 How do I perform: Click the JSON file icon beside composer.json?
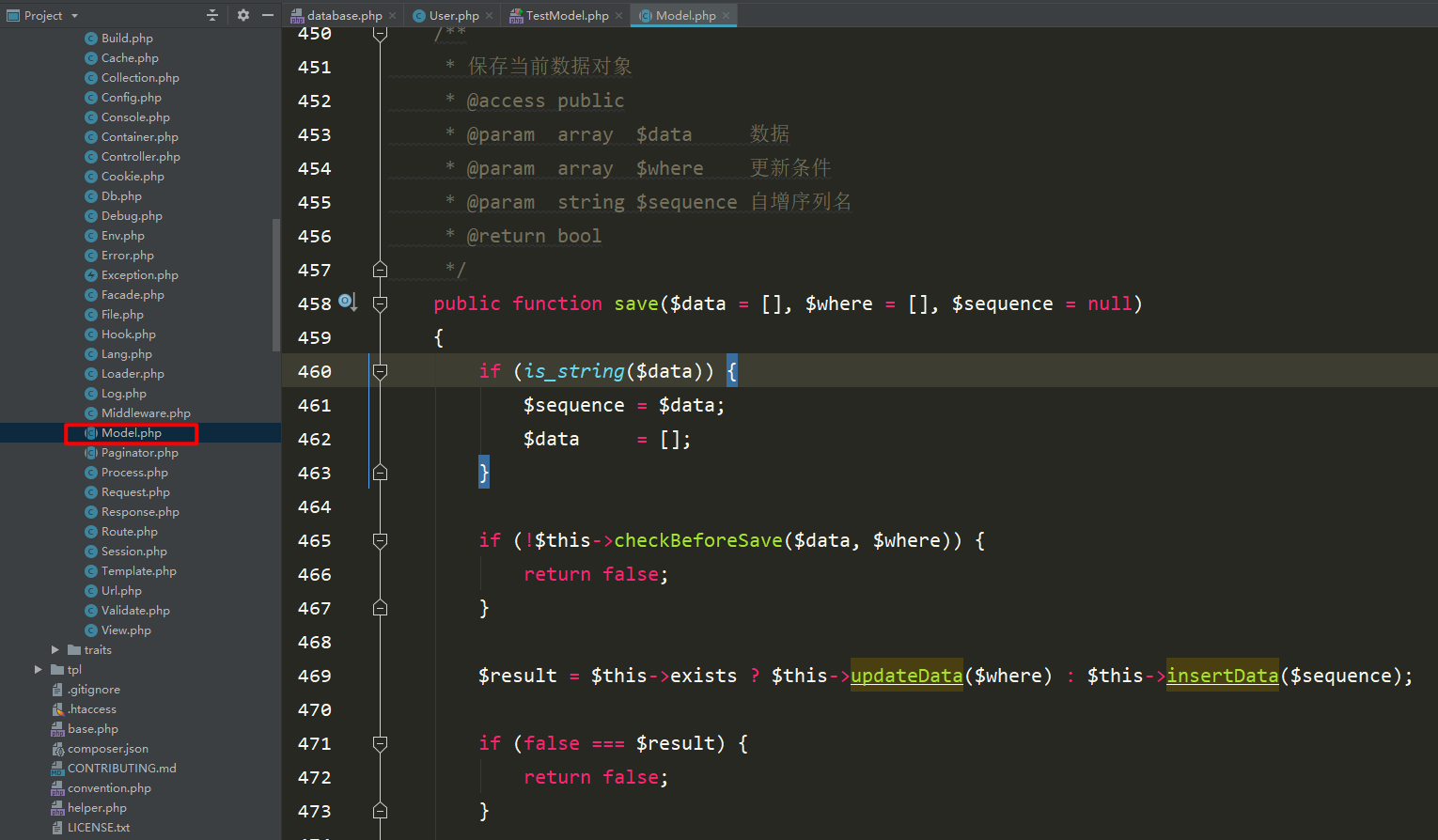(x=57, y=749)
